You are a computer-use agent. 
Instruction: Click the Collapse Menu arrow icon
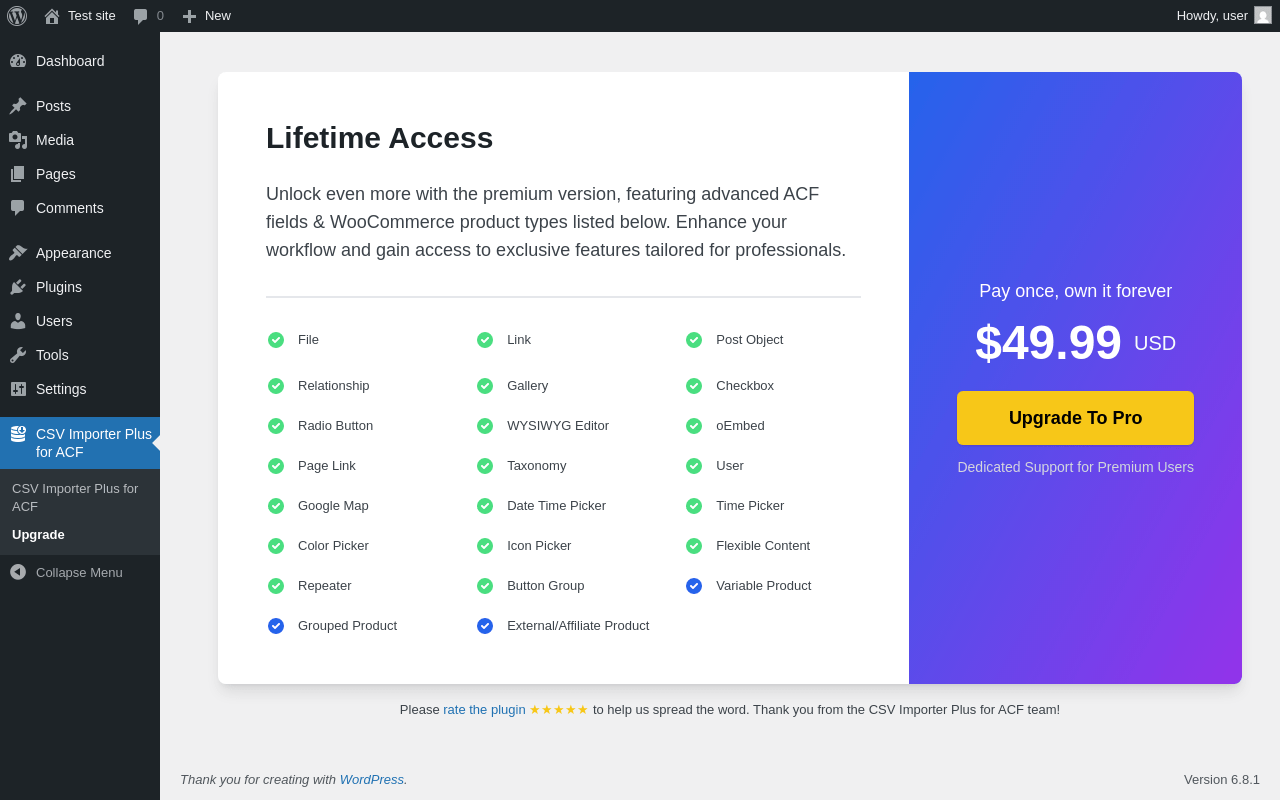[x=18, y=572]
